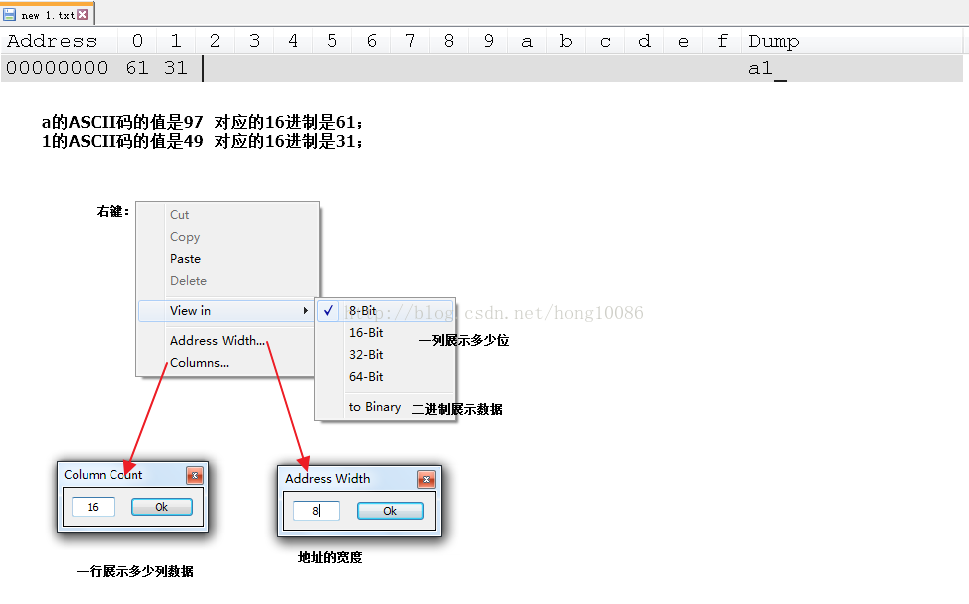Switch view to 32-Bit
Screen dimensions: 969x604
tap(366, 355)
